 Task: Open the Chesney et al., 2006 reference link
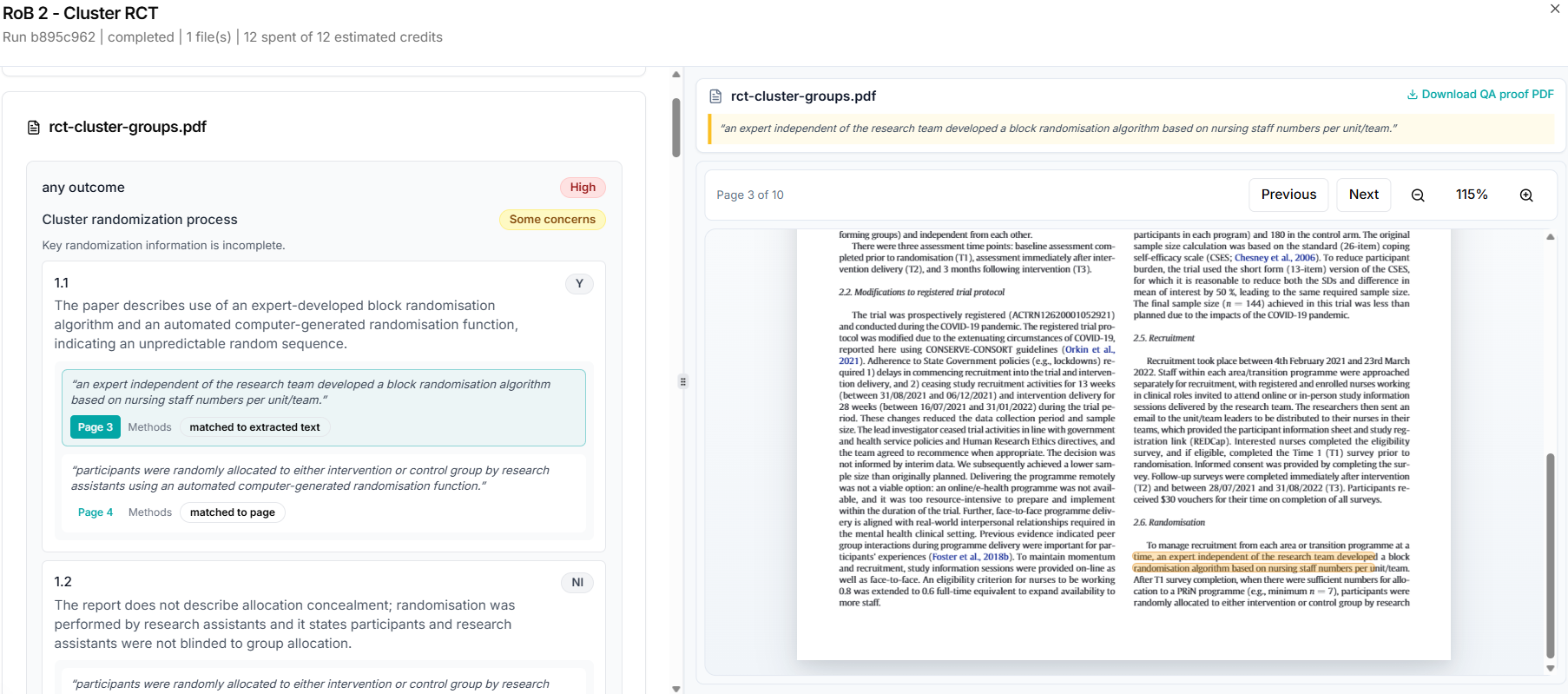click(x=1275, y=258)
